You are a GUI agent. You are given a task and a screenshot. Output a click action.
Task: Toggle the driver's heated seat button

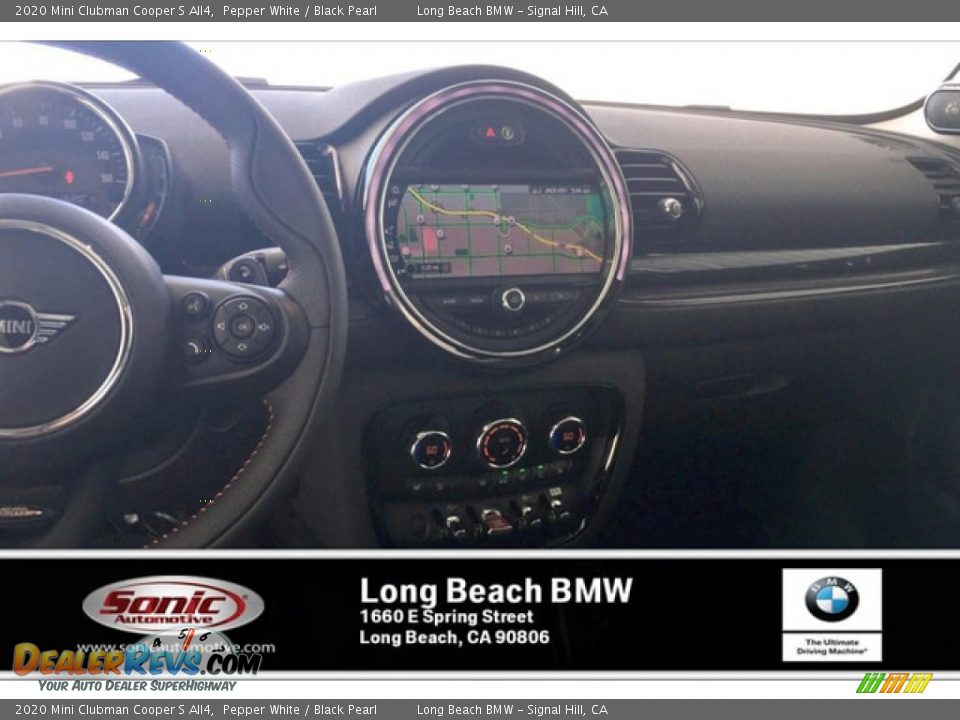(x=418, y=484)
